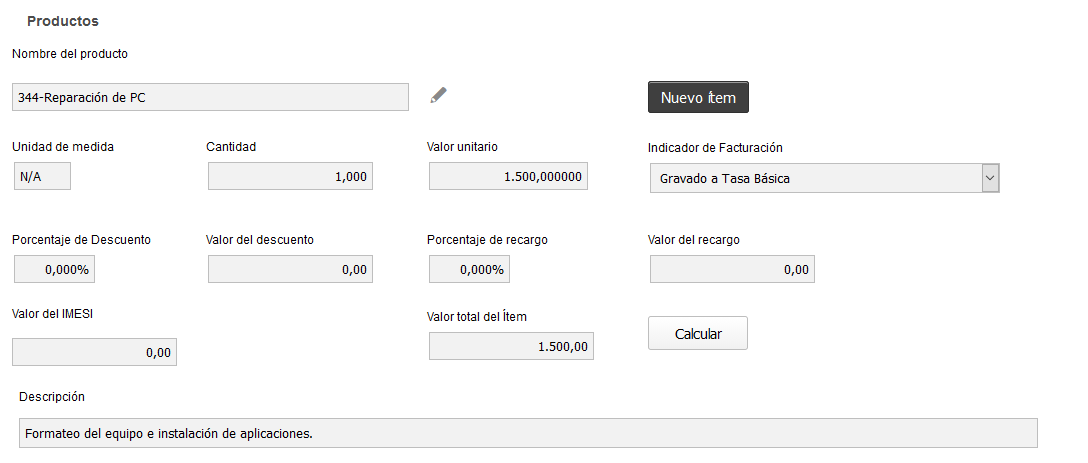Select the 344-Reparación de PC name field
1088x463 pixels.
tap(210, 97)
